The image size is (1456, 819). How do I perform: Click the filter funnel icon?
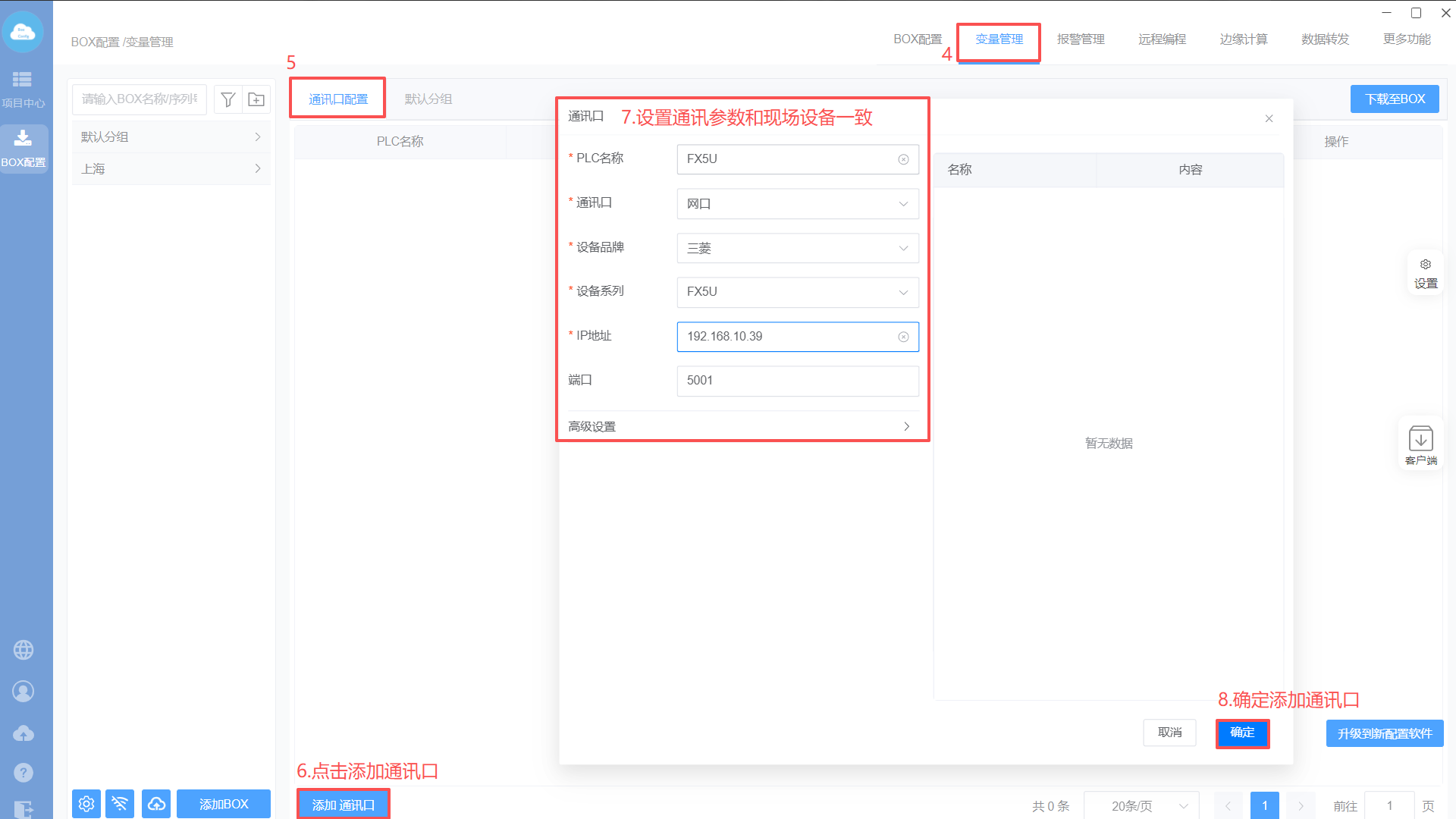pos(227,99)
